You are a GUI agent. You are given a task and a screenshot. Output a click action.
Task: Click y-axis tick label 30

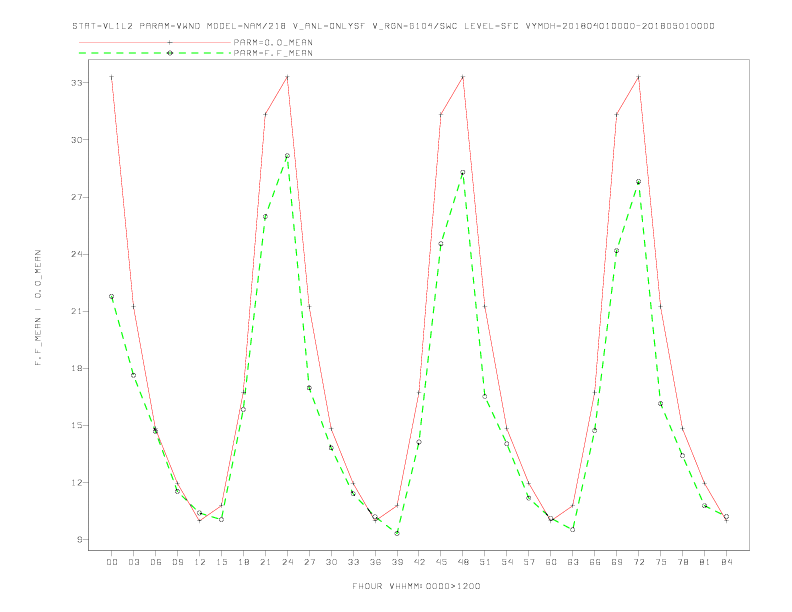coord(77,139)
